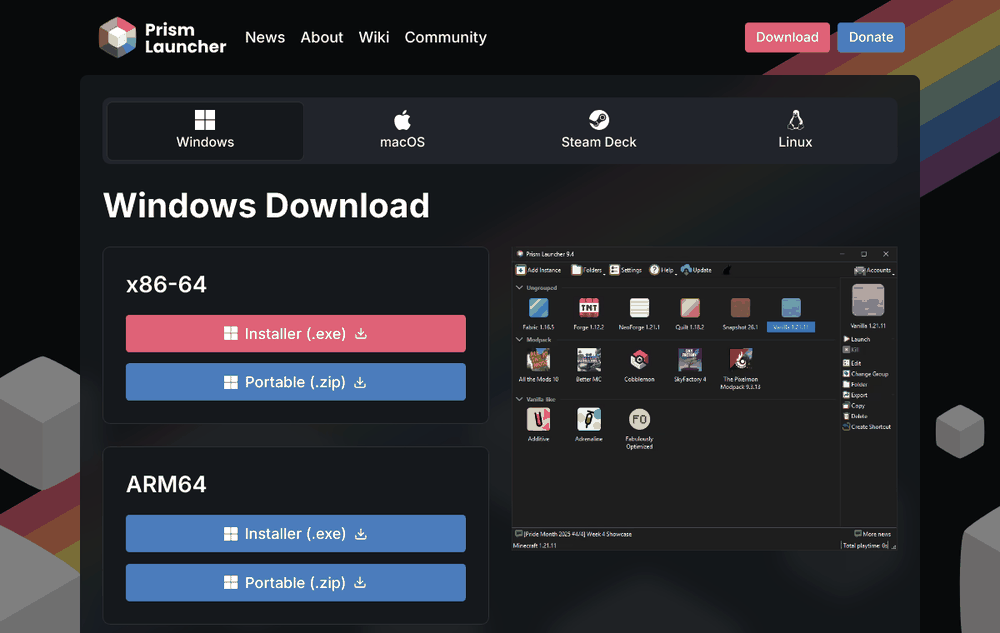Screen dimensions: 1000x633
Task: Click the red Download button in header
Action: click(x=787, y=37)
